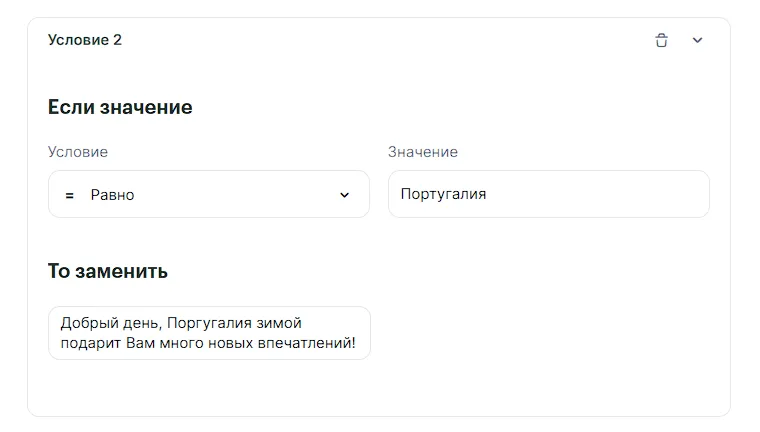Place cursor after впечатлений! in text box
Viewport: 760px width, 432px height.
pos(358,343)
